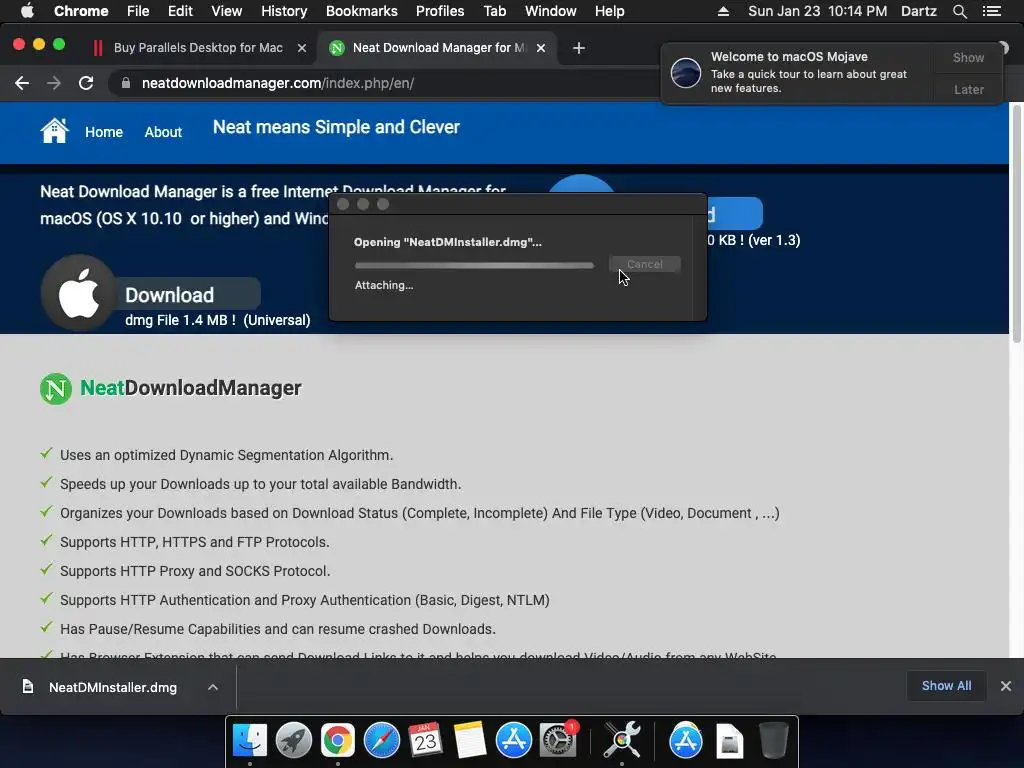Screen dimensions: 1024x768
Task: Open the Profiles menu
Action: pyautogui.click(x=440, y=11)
